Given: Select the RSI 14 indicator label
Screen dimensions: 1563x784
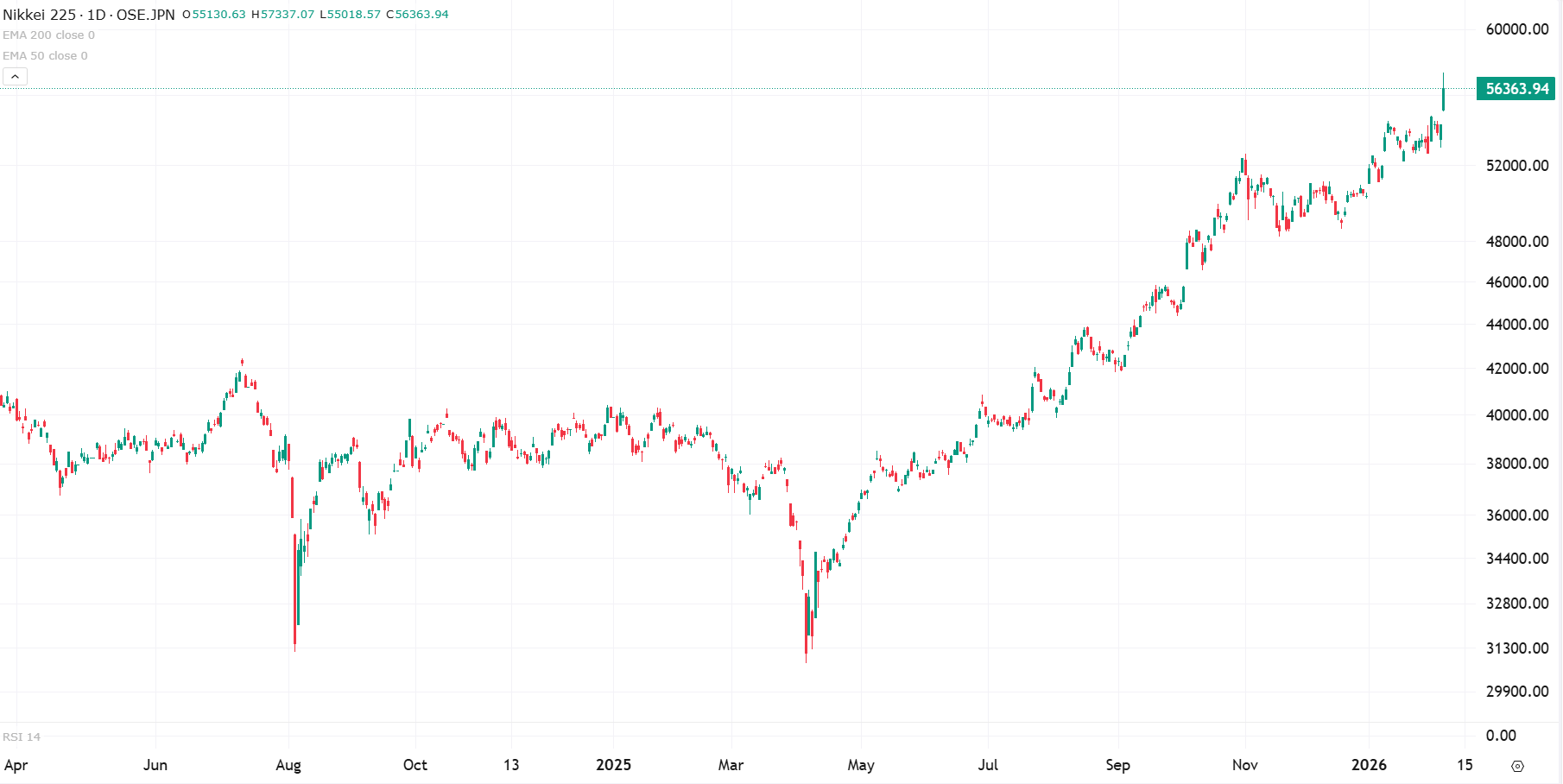Looking at the screenshot, I should [x=22, y=737].
